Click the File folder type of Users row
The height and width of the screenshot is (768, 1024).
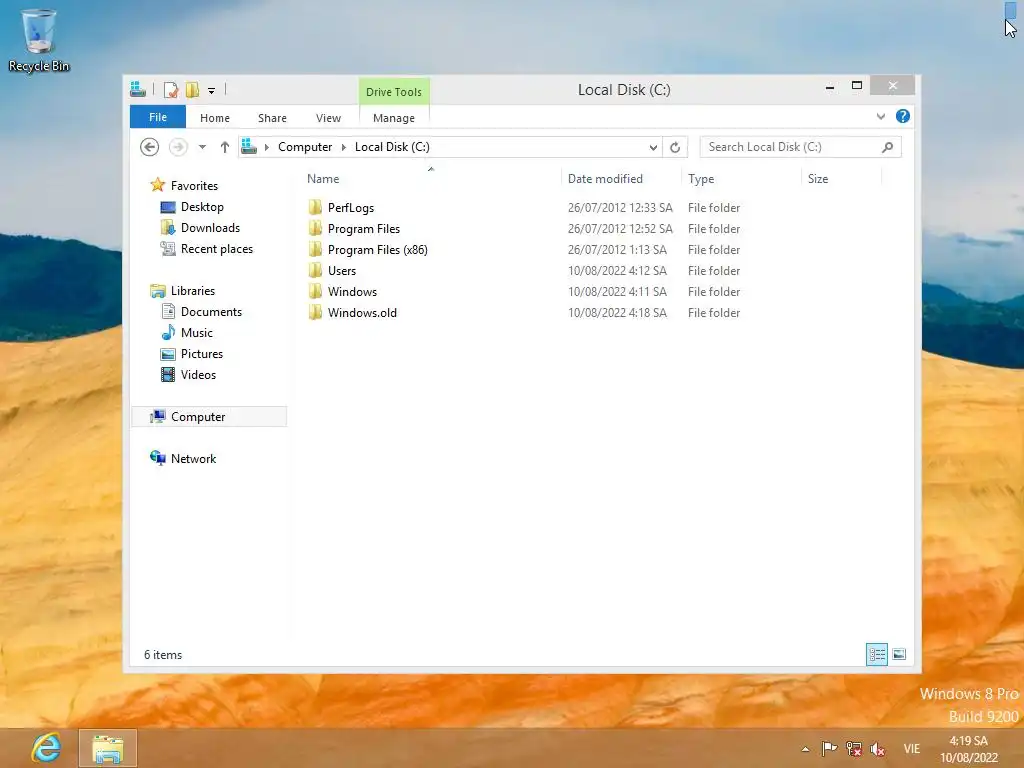pyautogui.click(x=714, y=270)
